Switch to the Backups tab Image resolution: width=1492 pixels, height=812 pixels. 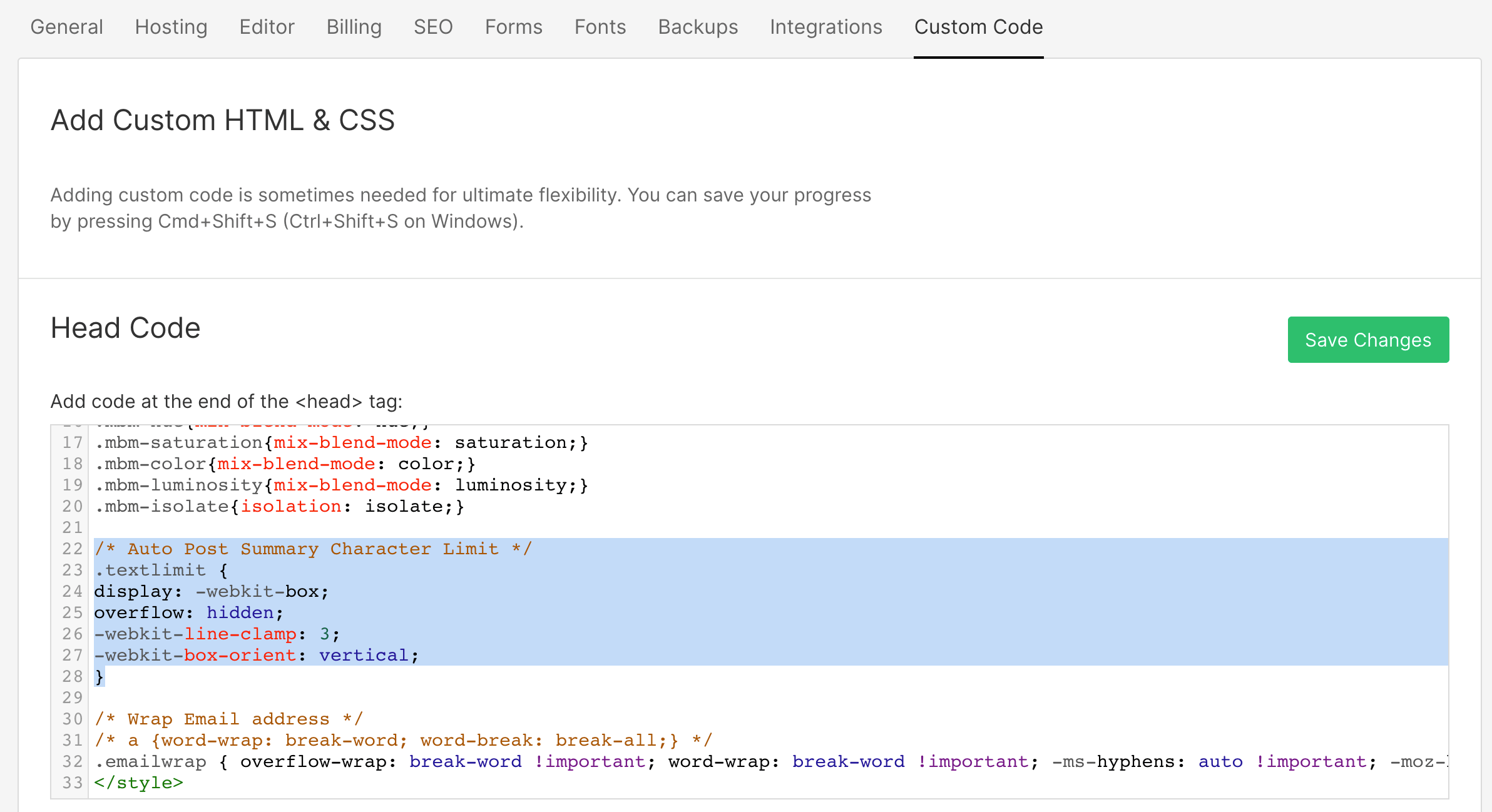click(x=697, y=27)
